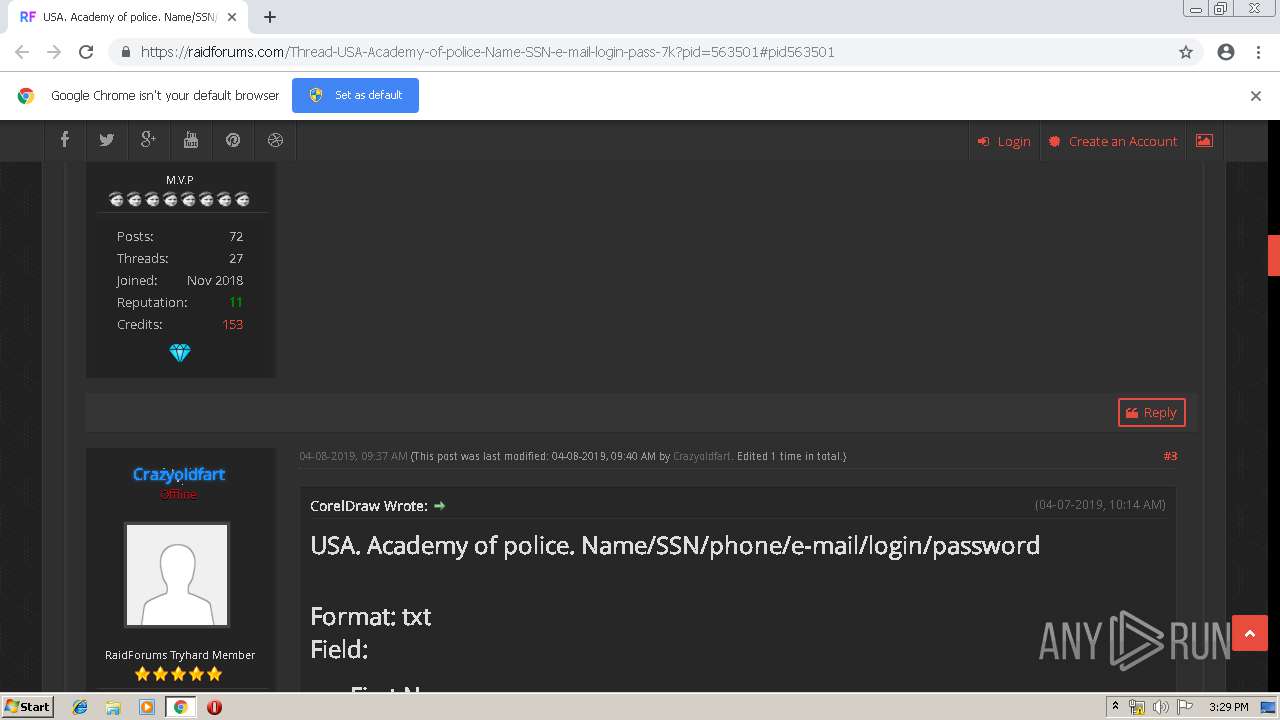Click the quoted post heading text
The width and height of the screenshot is (1280, 720).
[x=675, y=545]
